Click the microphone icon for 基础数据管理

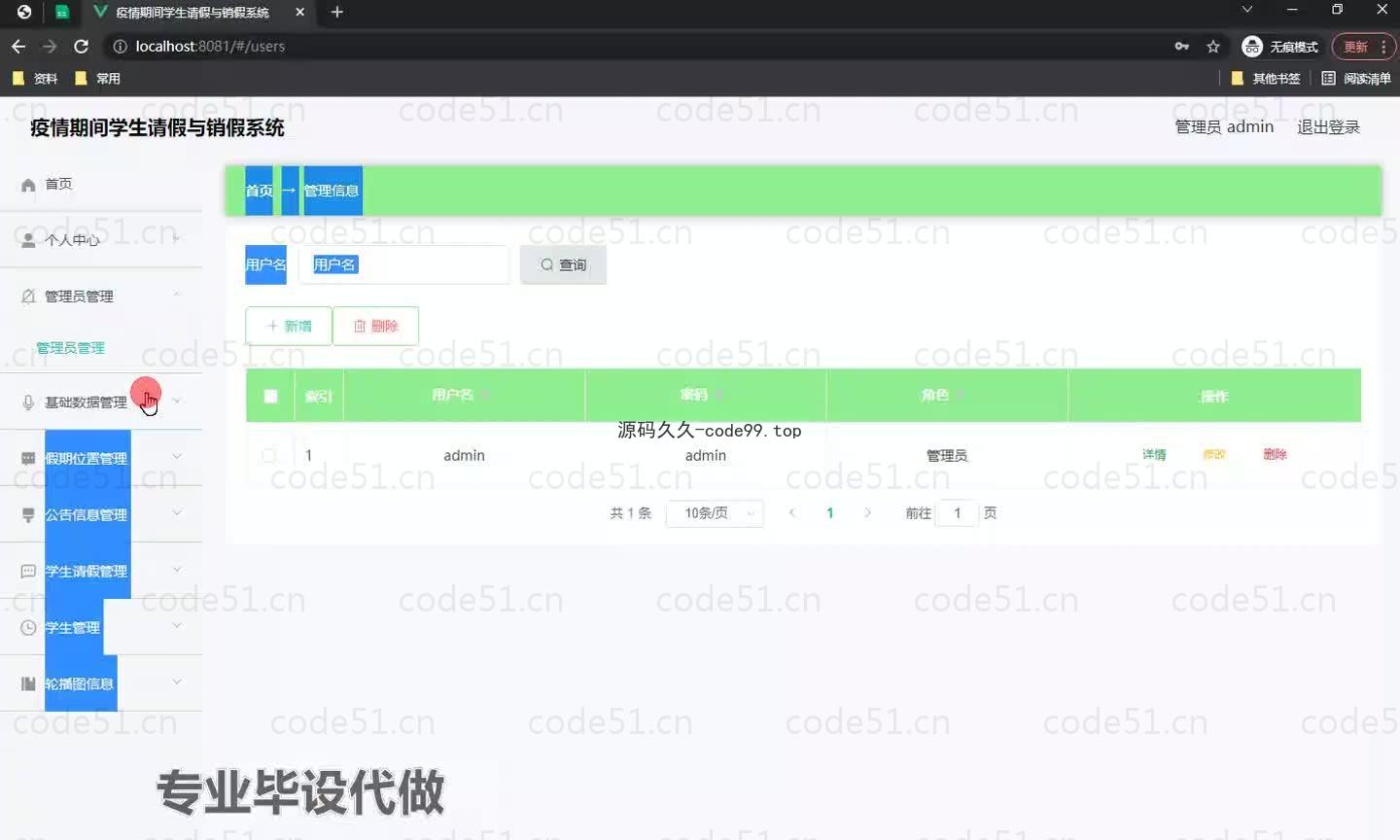click(28, 402)
